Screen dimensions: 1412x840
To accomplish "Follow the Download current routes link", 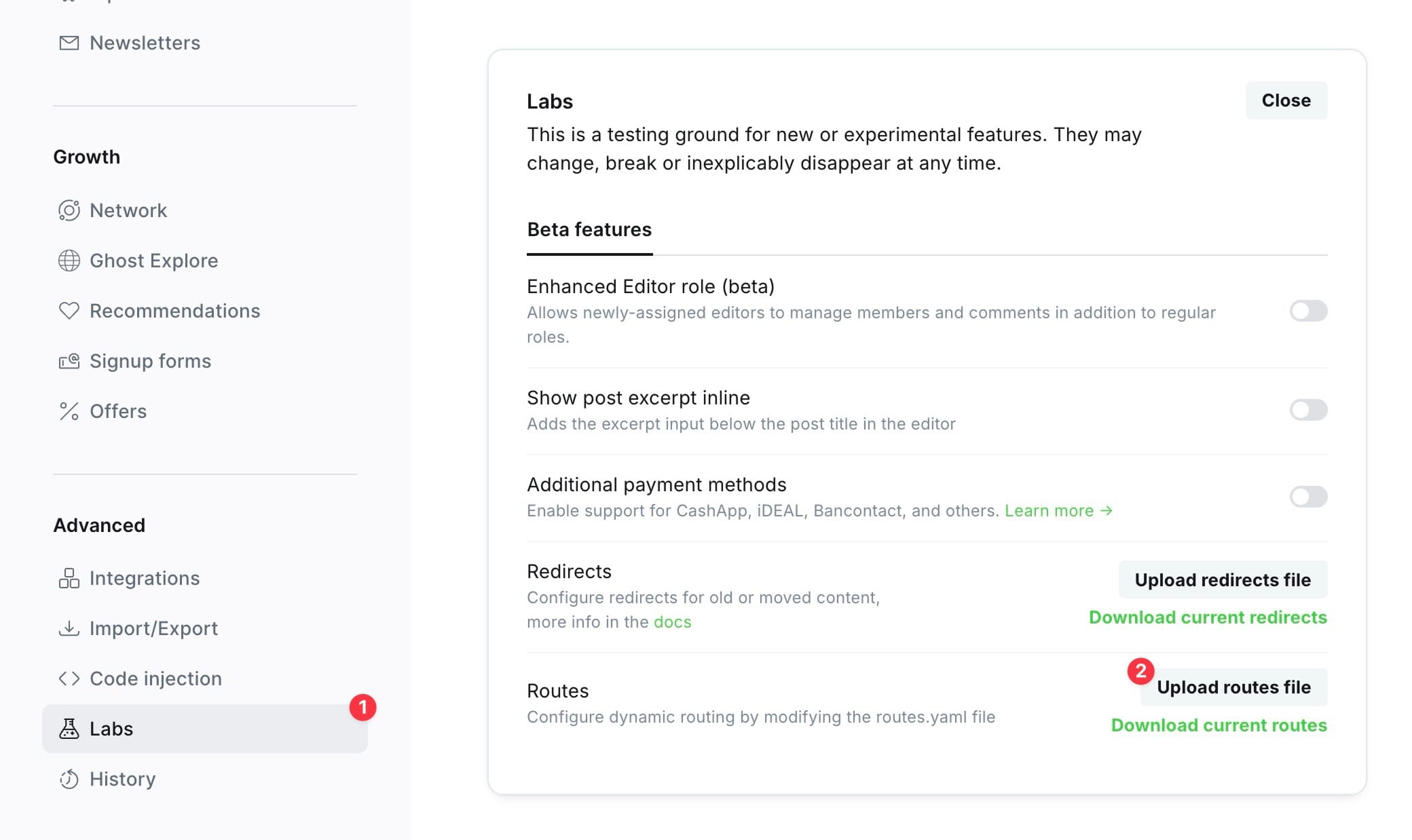I will (1219, 725).
